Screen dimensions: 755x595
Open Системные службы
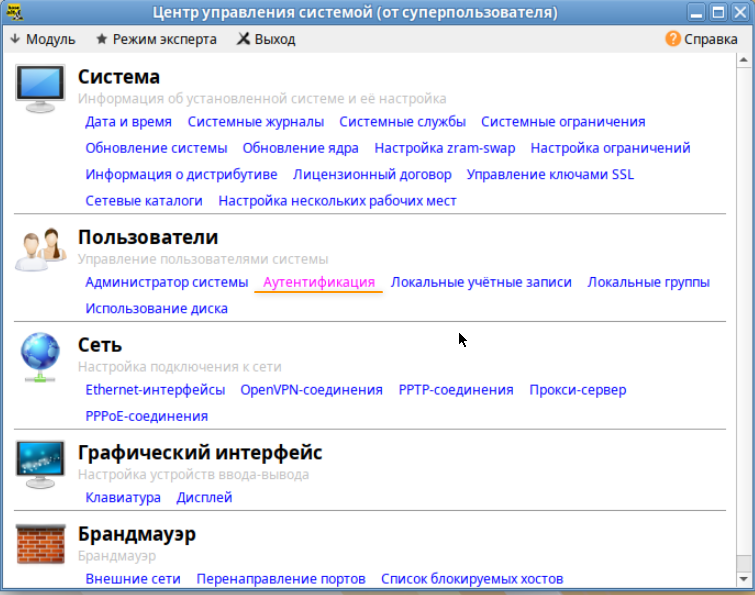(403, 122)
